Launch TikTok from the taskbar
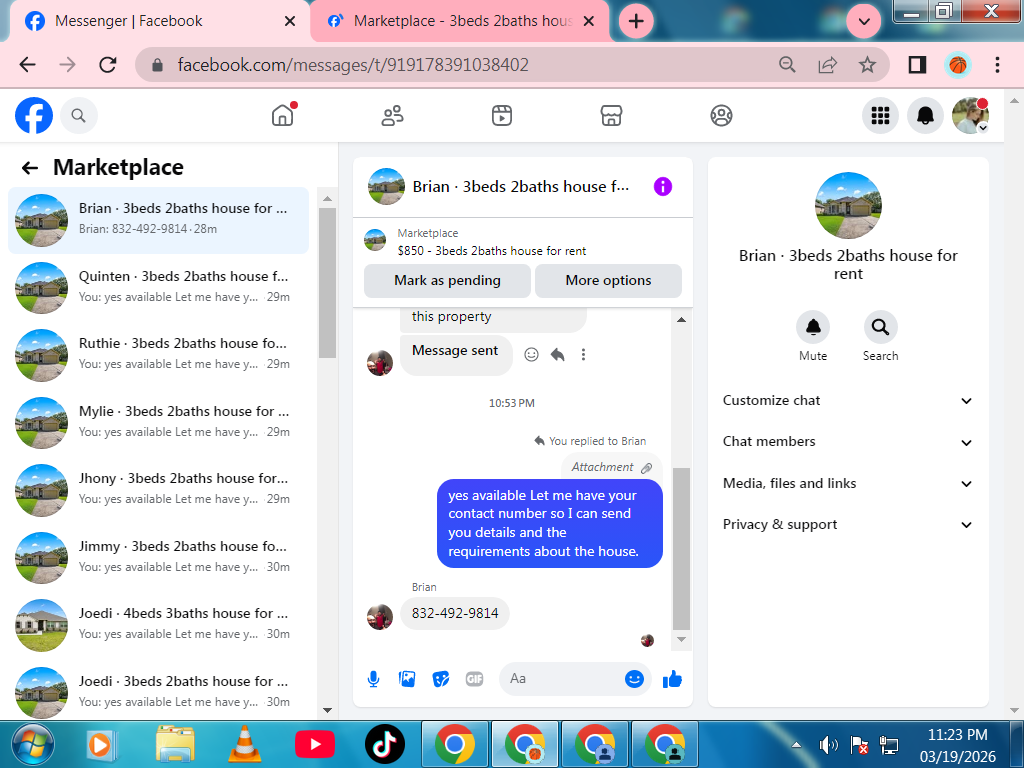 385,744
